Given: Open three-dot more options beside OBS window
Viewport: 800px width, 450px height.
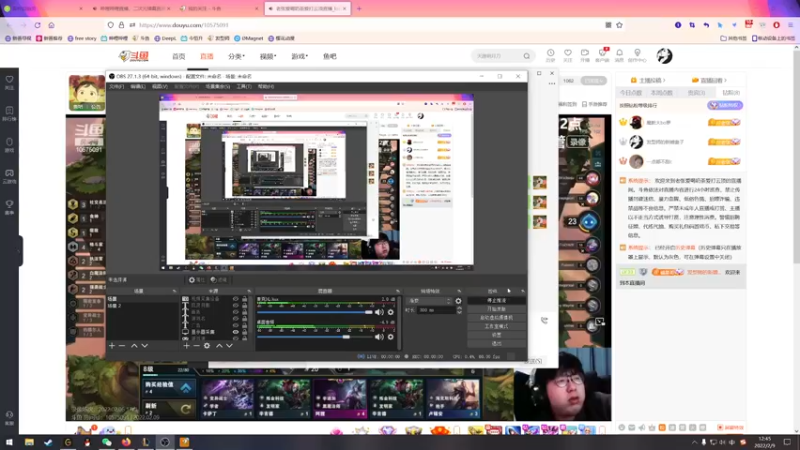Looking at the screenshot, I should point(552,84).
